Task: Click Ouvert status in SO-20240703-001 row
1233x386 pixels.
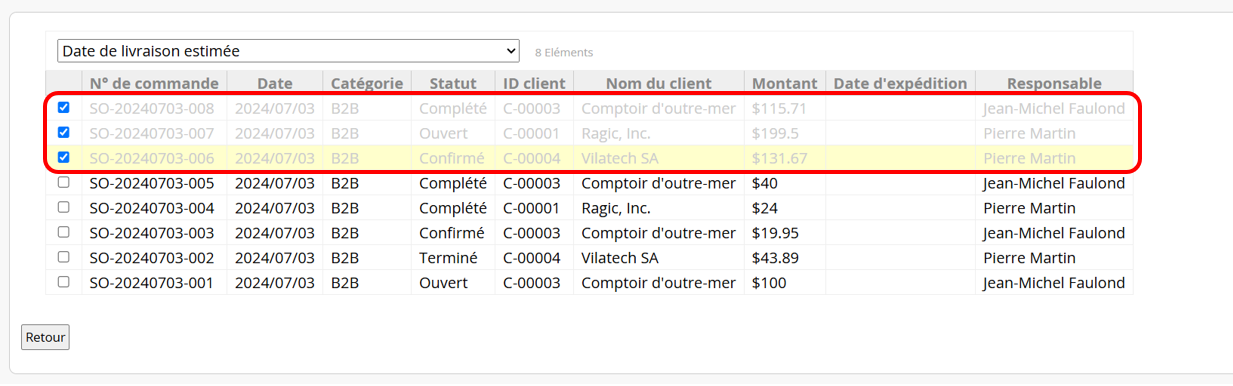Action: click(443, 282)
